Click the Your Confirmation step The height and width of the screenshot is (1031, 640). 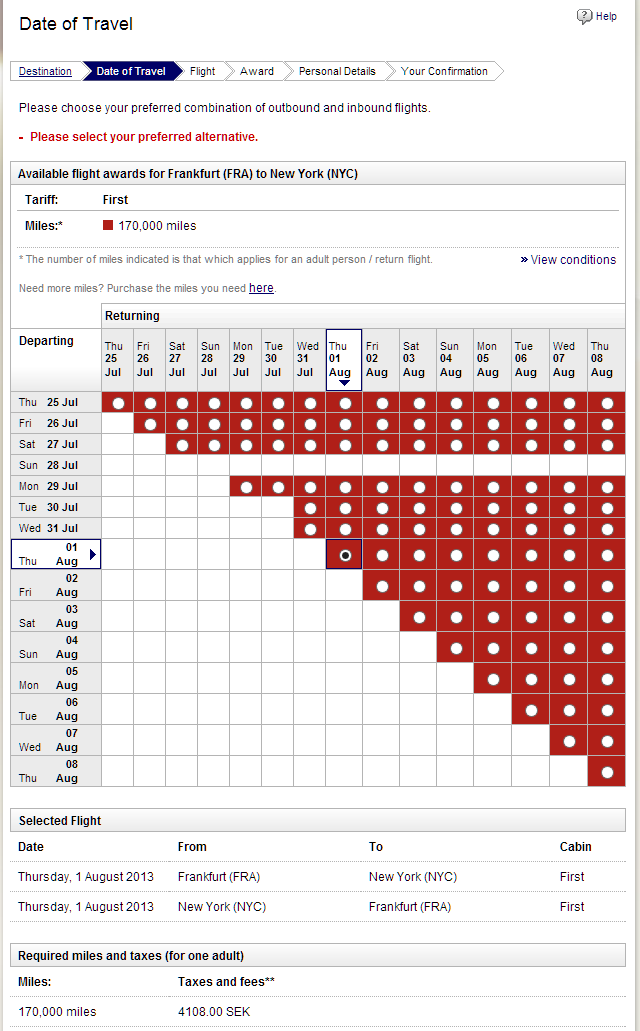(x=444, y=71)
